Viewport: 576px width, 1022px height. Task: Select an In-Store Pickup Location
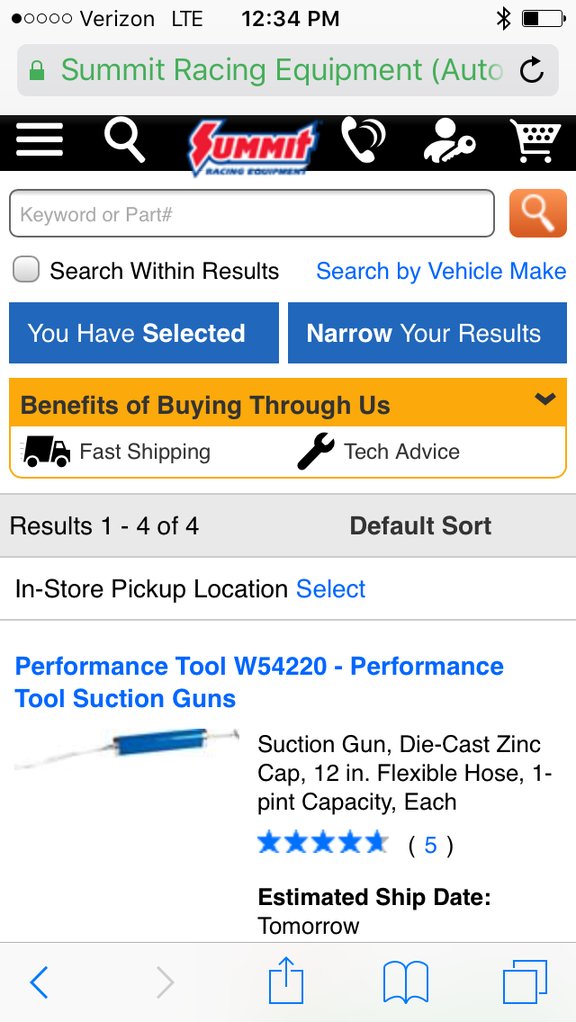pos(330,589)
